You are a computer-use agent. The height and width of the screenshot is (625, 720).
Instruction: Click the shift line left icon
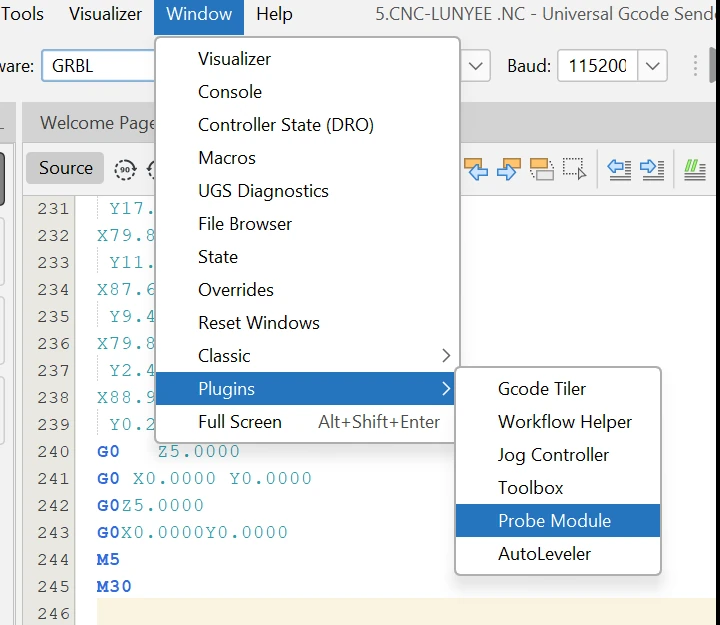pyautogui.click(x=619, y=169)
